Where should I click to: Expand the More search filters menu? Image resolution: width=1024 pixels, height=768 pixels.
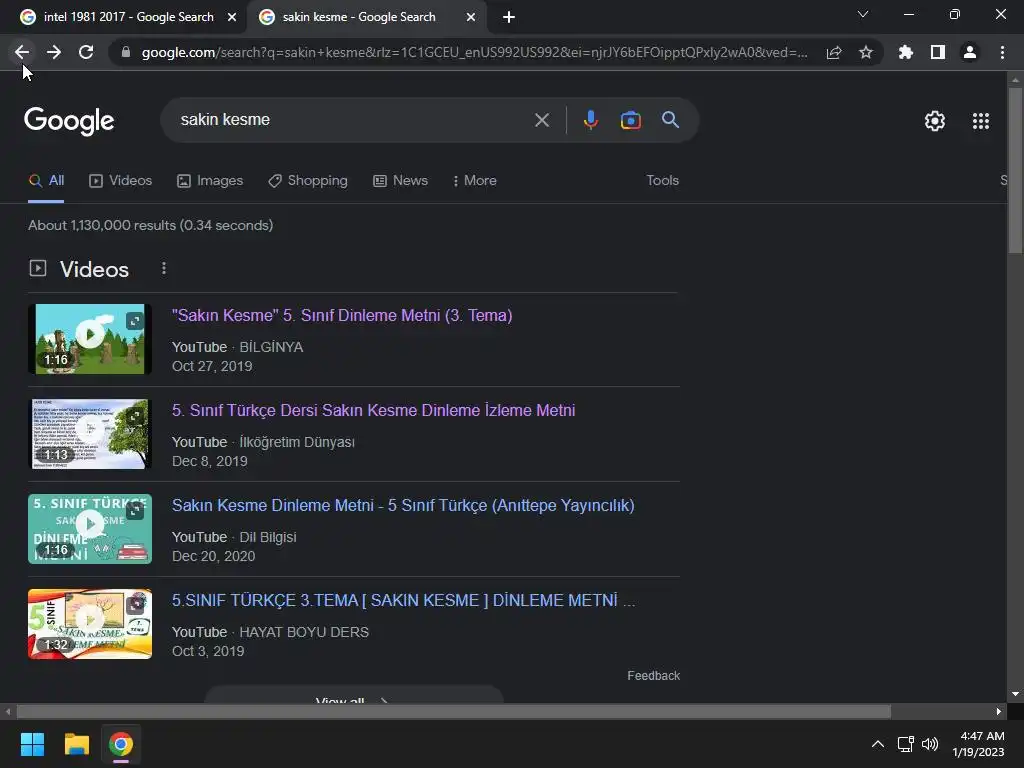[x=475, y=181]
